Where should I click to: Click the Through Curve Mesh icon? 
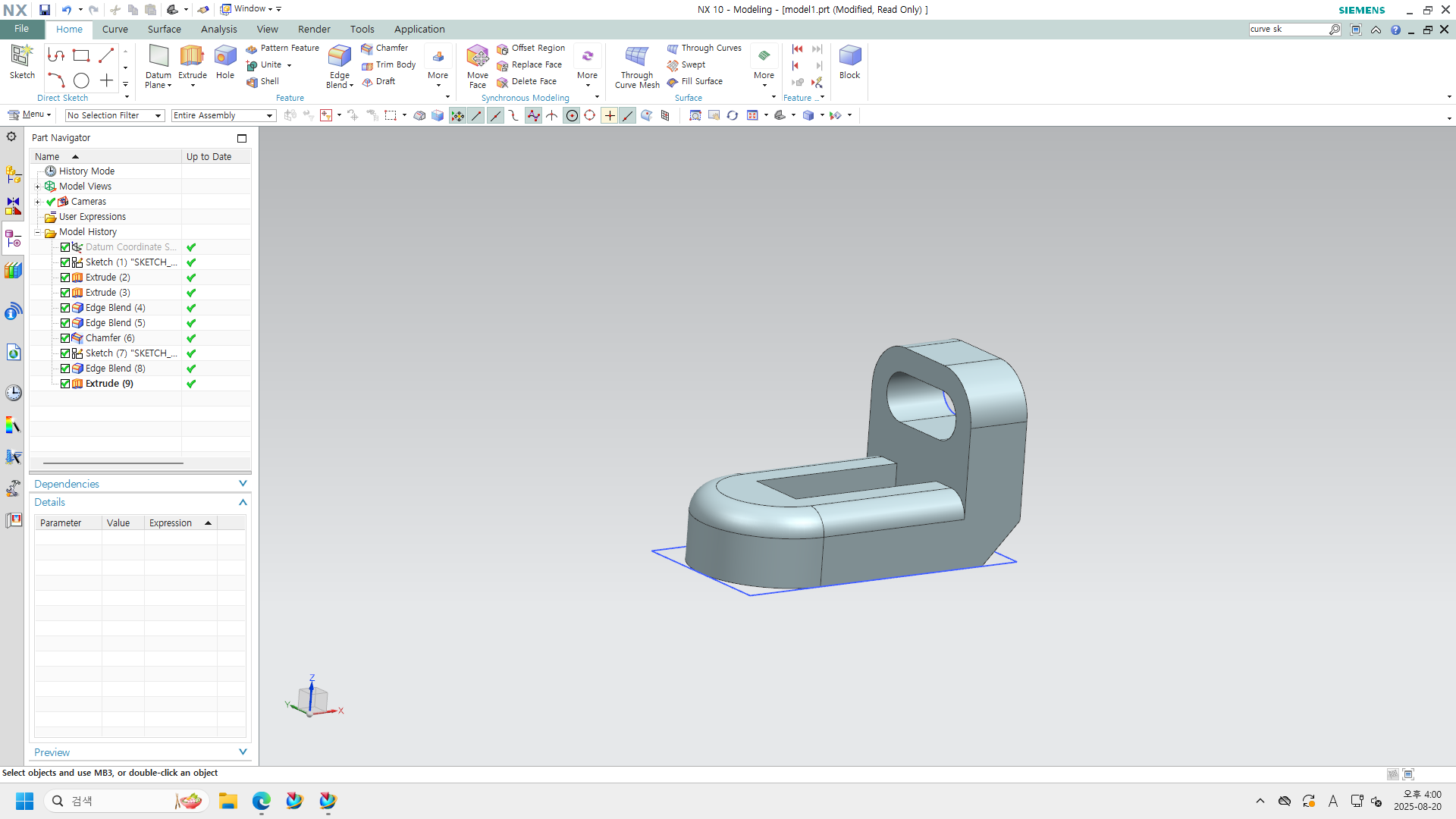(x=636, y=57)
